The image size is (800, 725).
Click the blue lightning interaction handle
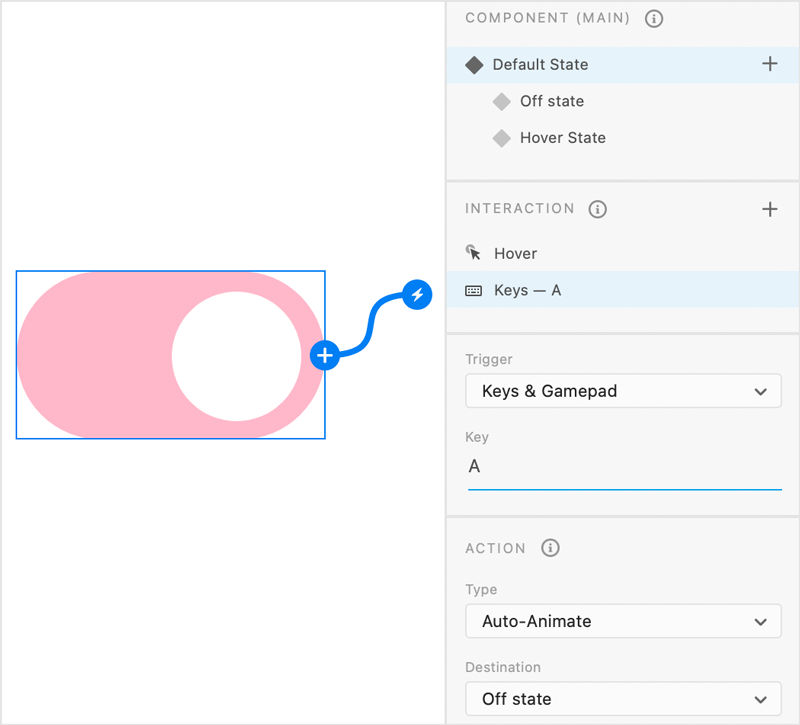pos(417,295)
